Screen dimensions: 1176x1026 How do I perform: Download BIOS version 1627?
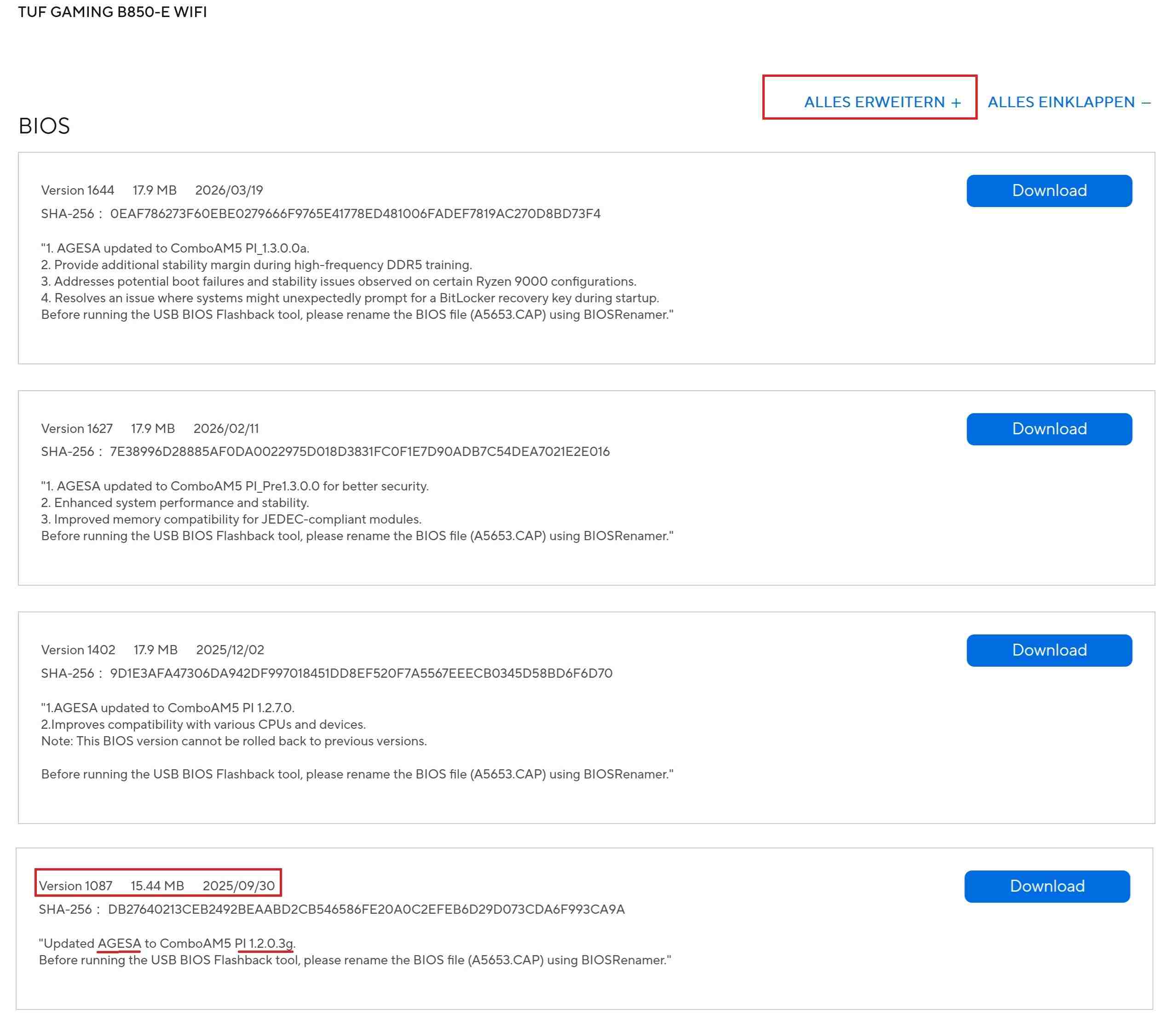(1049, 429)
